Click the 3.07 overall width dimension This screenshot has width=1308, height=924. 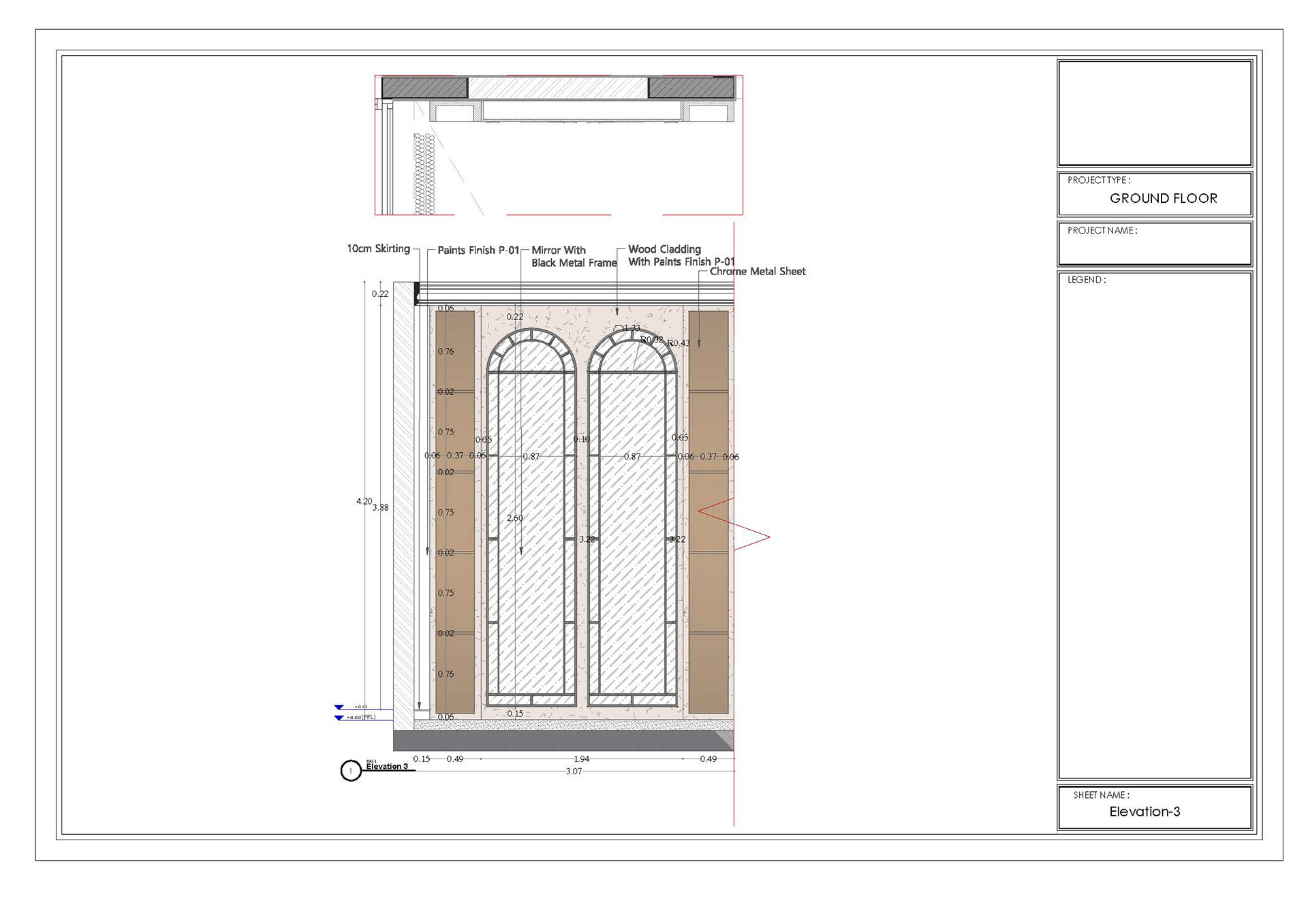[574, 771]
